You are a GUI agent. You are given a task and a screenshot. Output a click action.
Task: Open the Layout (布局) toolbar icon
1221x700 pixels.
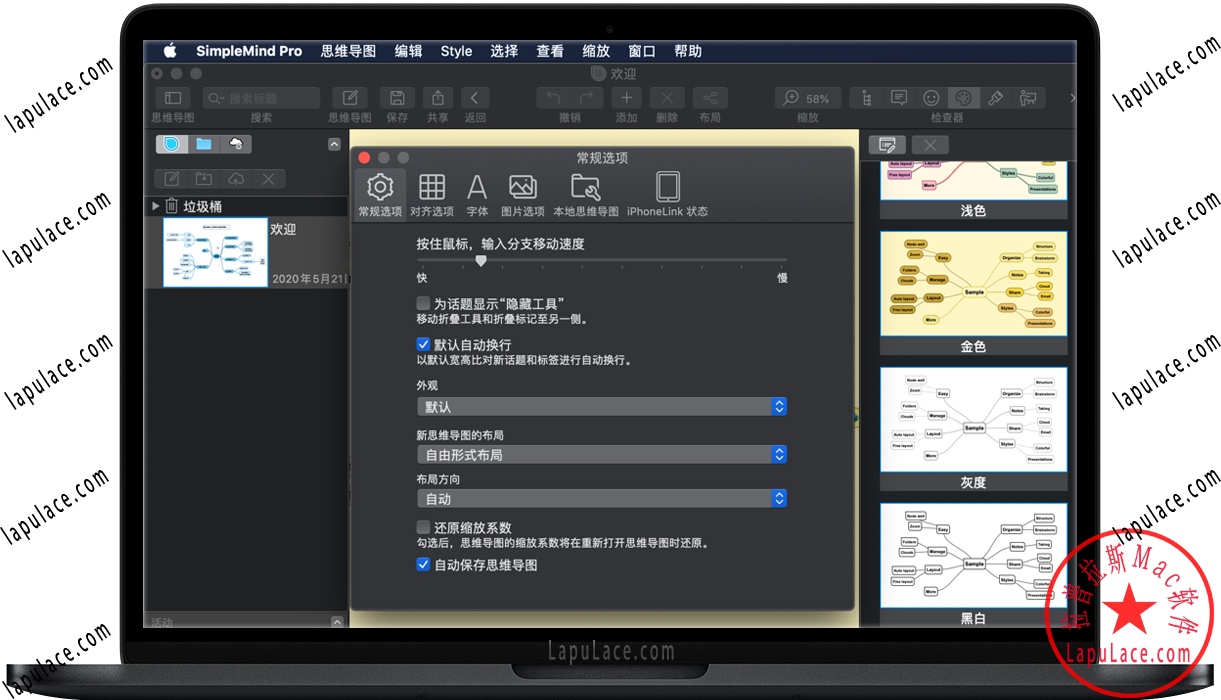[709, 97]
